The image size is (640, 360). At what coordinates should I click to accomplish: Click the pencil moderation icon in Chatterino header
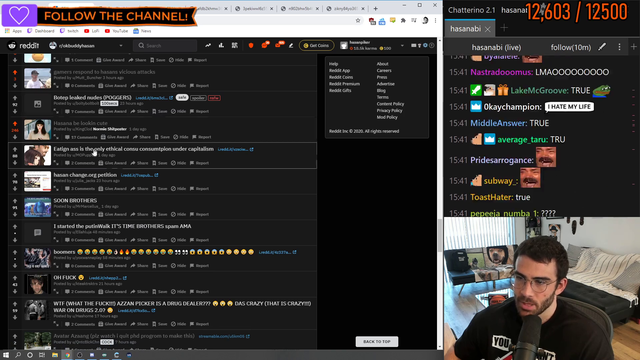point(602,47)
